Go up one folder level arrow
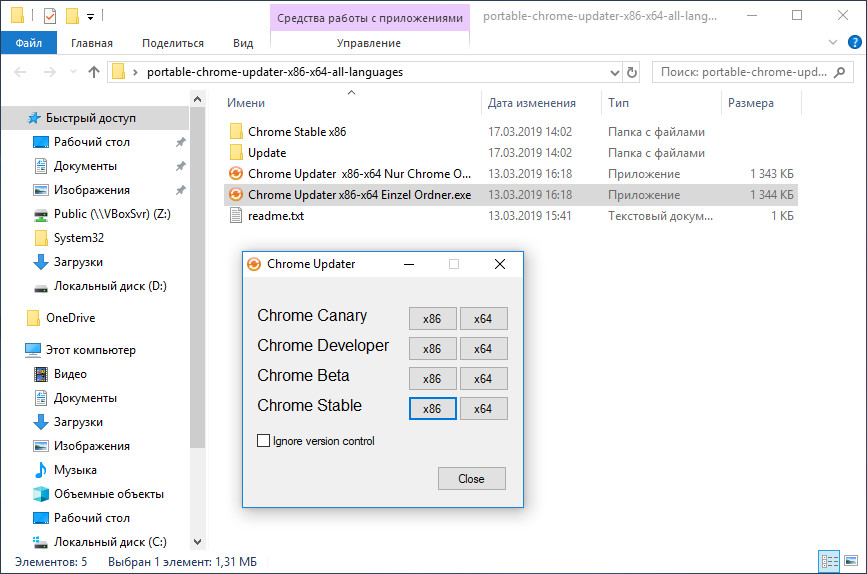This screenshot has height=574, width=867. [94, 72]
